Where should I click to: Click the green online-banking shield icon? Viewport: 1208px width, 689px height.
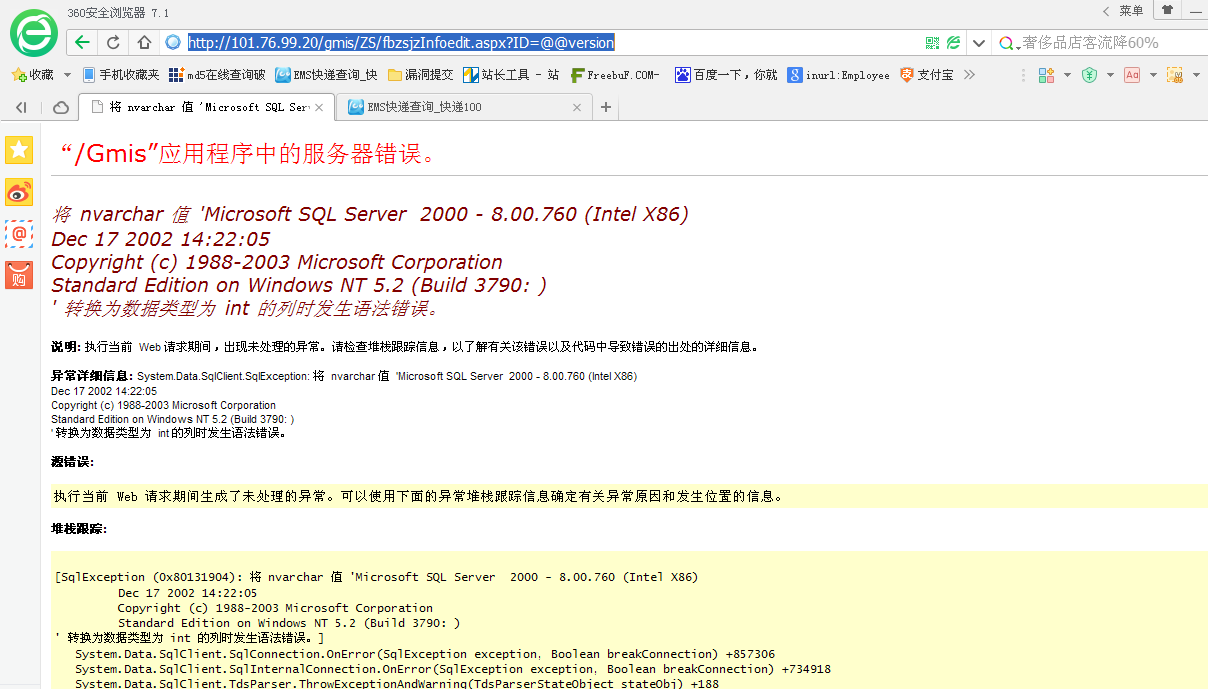tap(1089, 75)
